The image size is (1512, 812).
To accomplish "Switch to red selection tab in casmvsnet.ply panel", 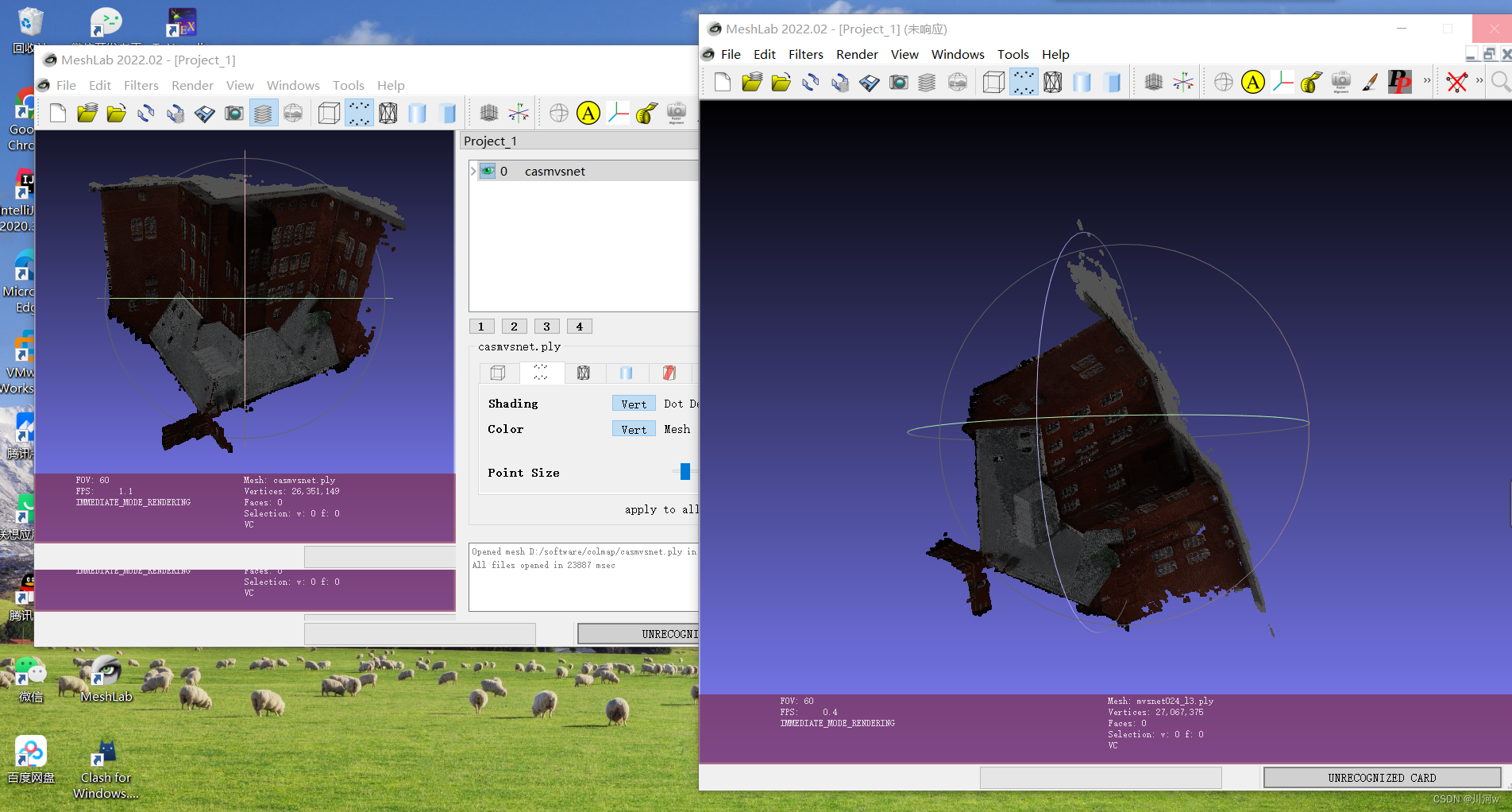I will pyautogui.click(x=669, y=373).
